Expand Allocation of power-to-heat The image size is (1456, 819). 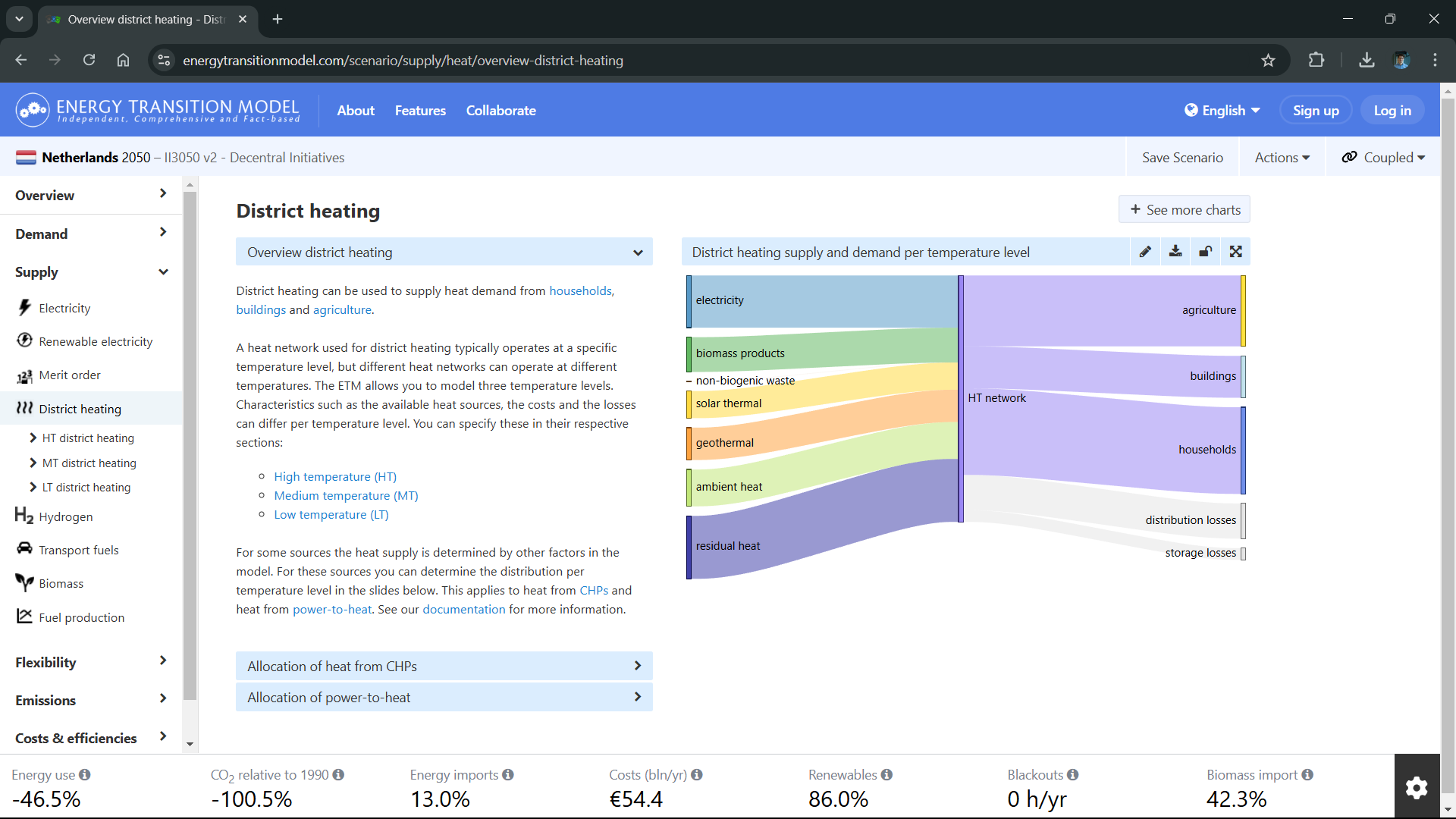click(x=444, y=698)
